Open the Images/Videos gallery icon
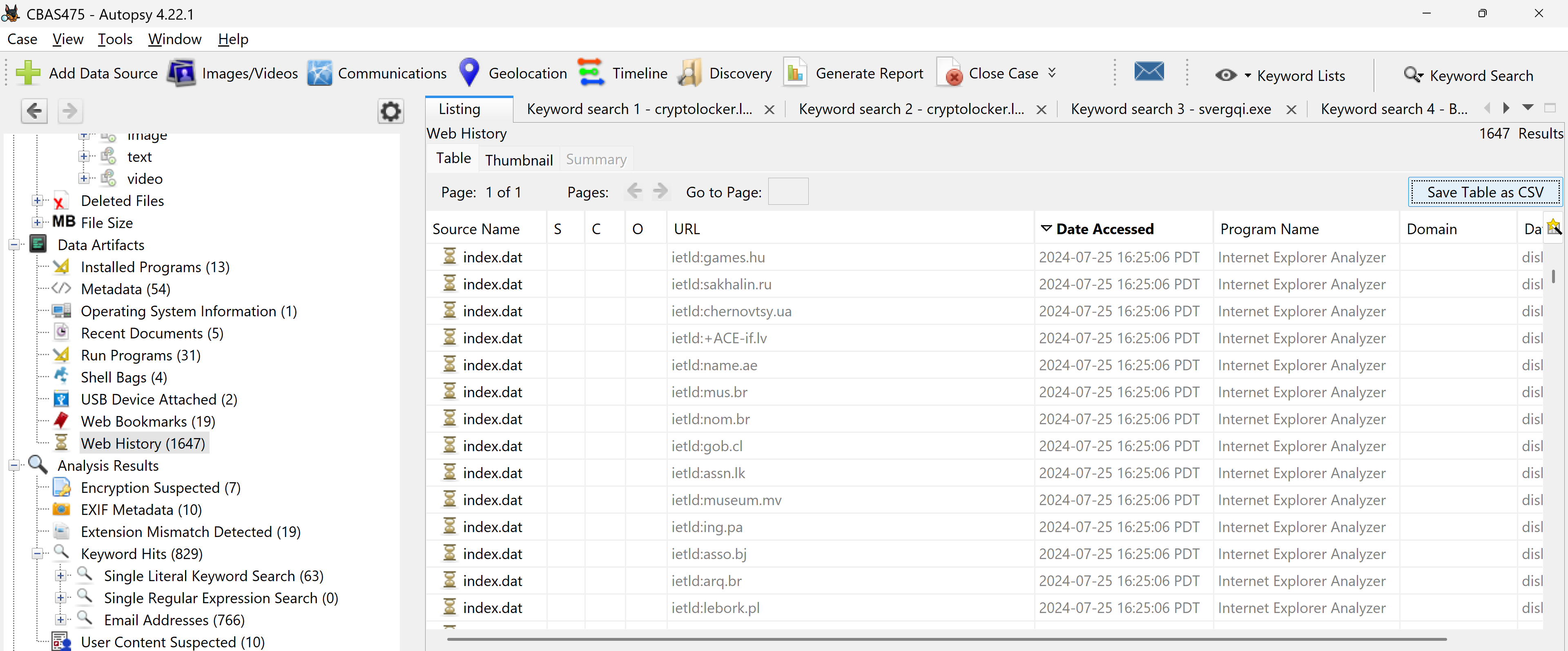This screenshot has width=1568, height=651. [181, 73]
